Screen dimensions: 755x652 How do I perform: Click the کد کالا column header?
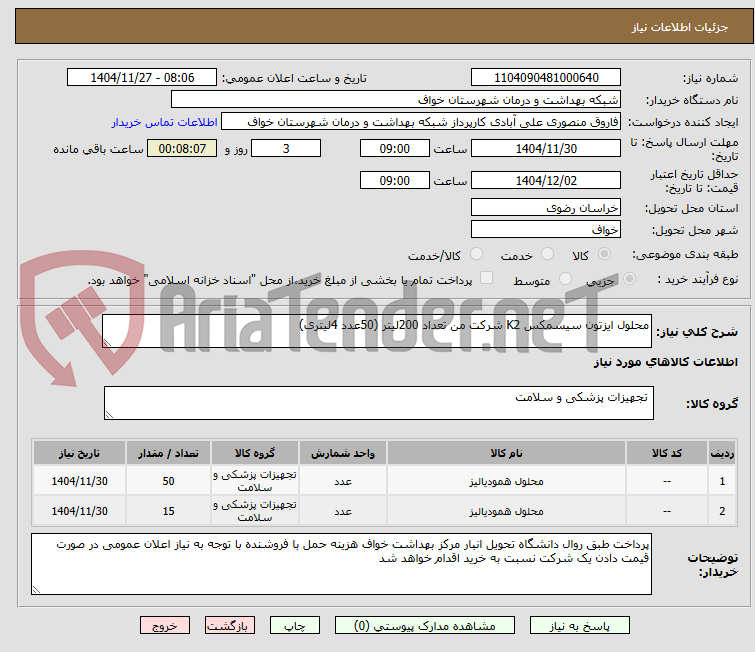[x=666, y=453]
